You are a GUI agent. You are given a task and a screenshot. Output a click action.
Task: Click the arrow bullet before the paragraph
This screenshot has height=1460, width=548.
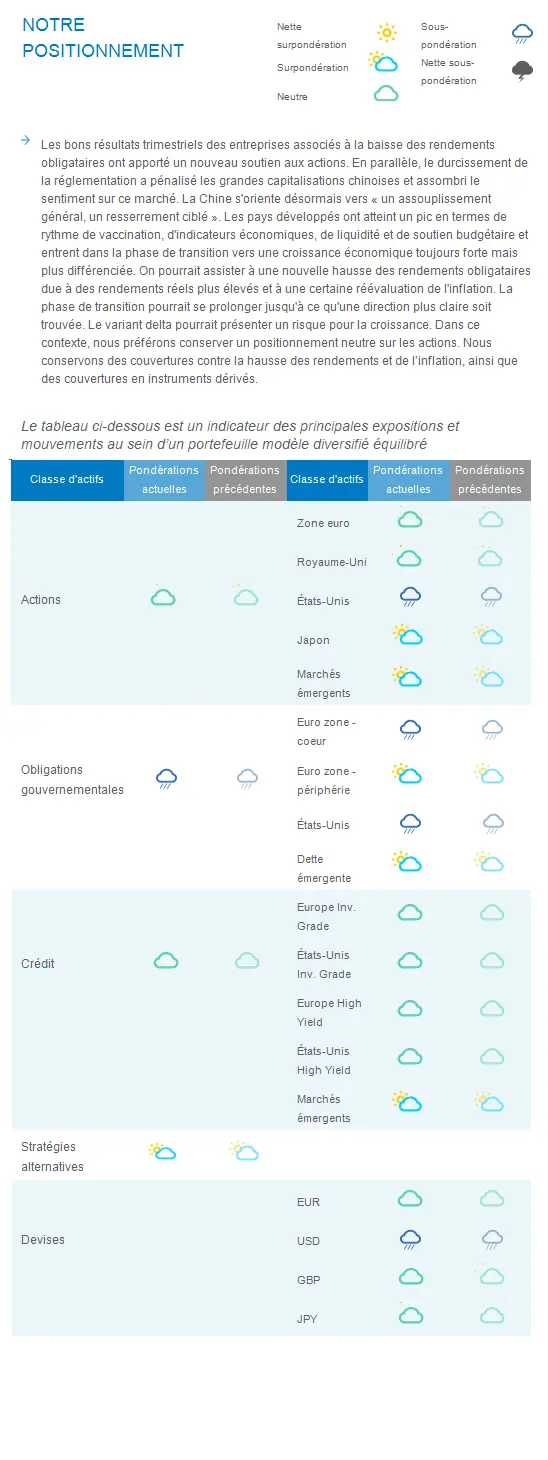[26, 141]
